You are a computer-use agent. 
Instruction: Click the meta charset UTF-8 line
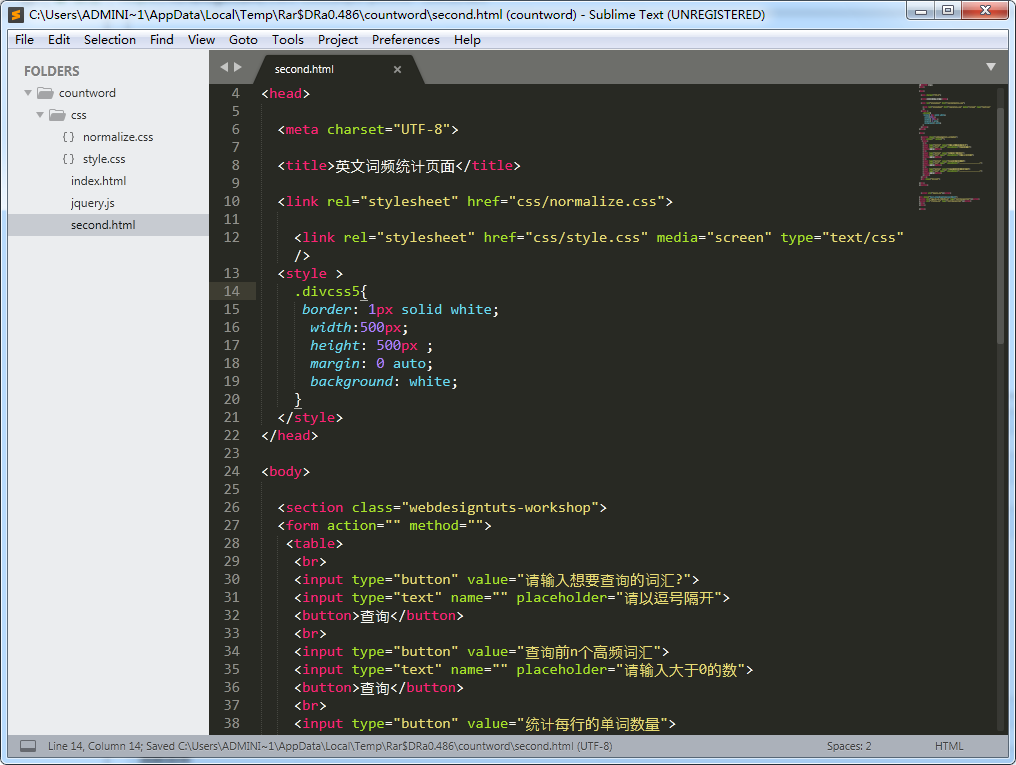(x=368, y=130)
